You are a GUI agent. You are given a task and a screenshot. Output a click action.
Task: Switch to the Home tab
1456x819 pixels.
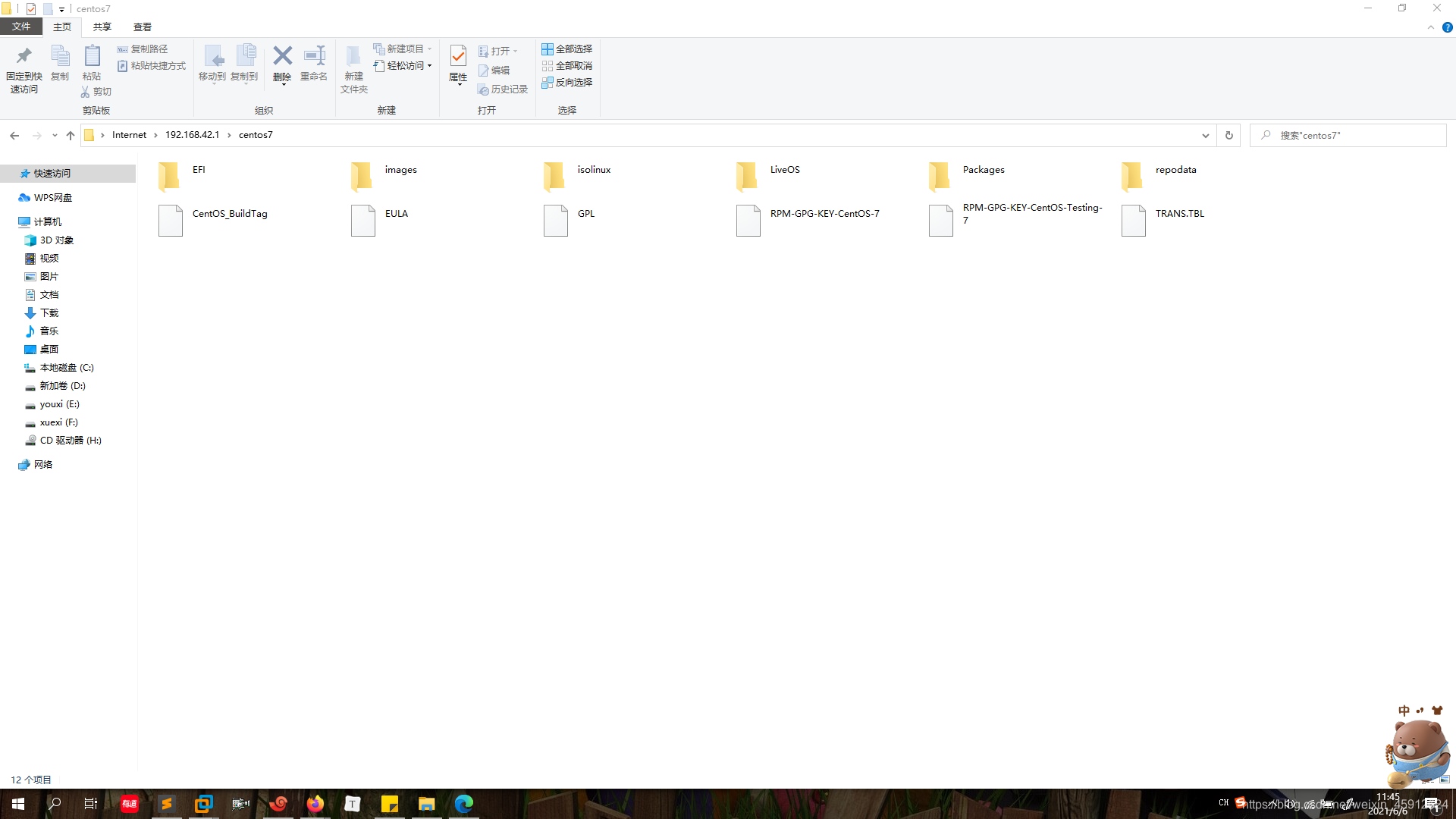62,27
